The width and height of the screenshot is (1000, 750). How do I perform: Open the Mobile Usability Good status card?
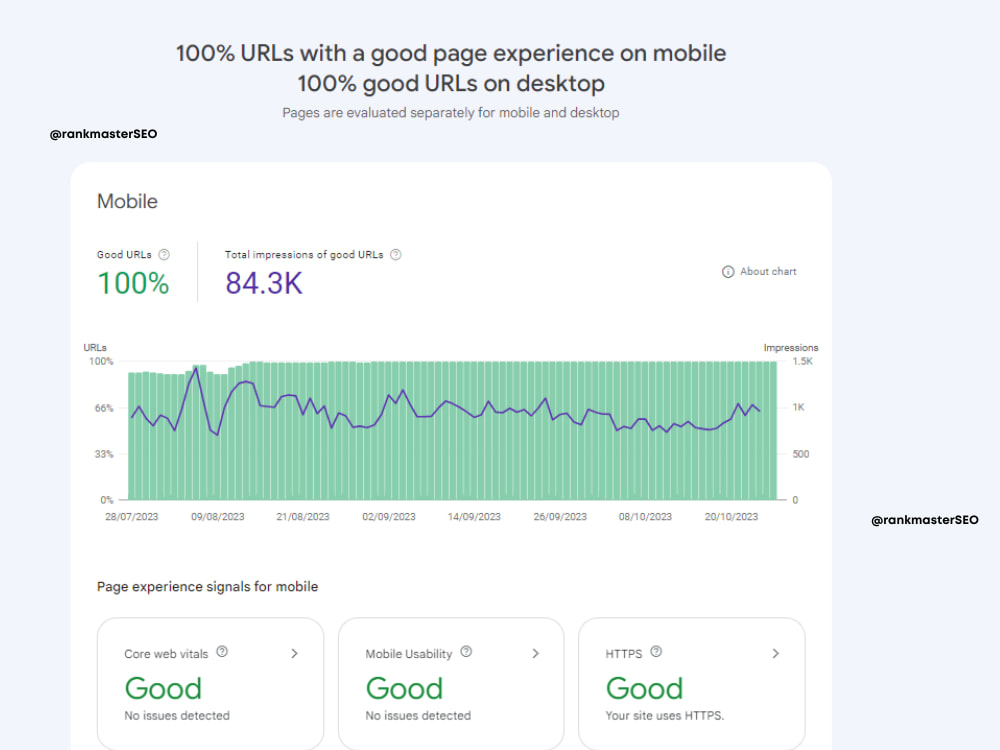[451, 684]
